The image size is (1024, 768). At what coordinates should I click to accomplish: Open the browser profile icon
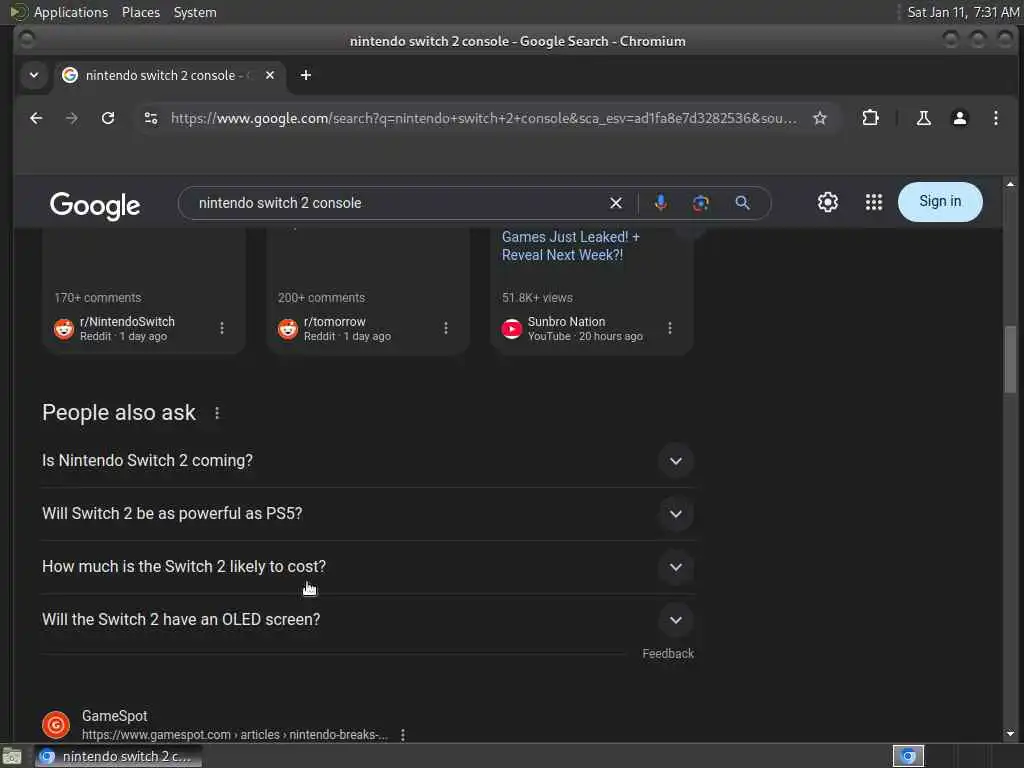959,118
